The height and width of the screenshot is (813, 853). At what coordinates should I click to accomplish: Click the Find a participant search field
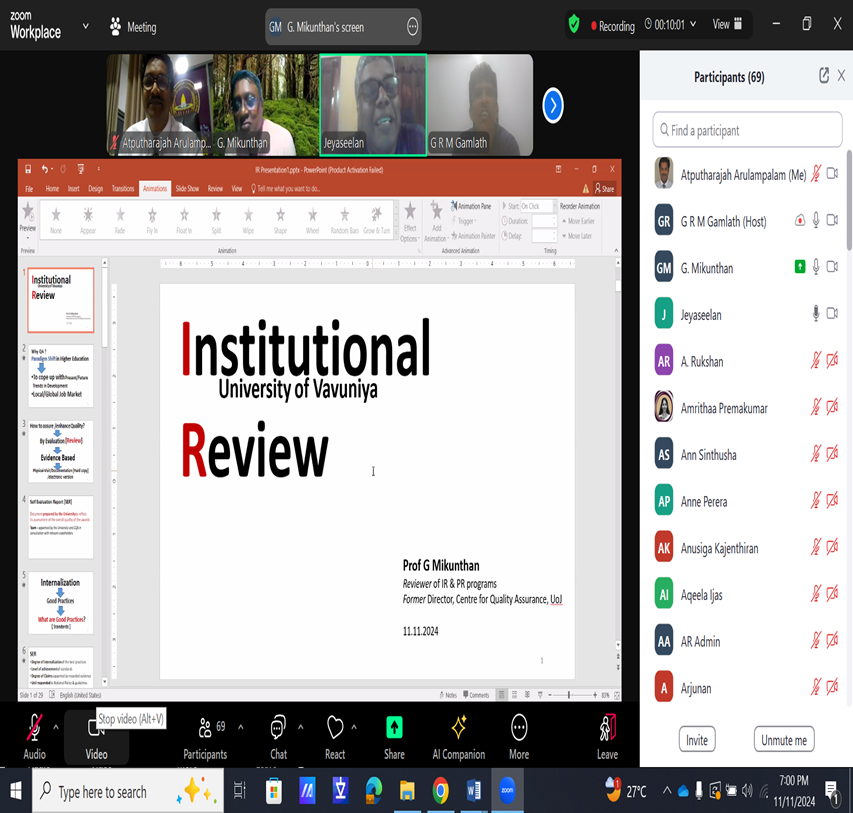point(747,130)
